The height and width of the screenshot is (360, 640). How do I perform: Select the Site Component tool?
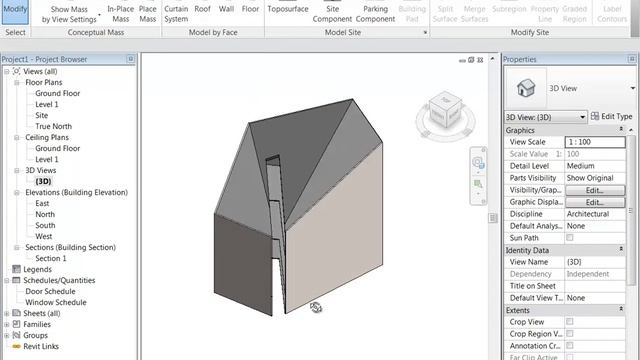point(332,14)
